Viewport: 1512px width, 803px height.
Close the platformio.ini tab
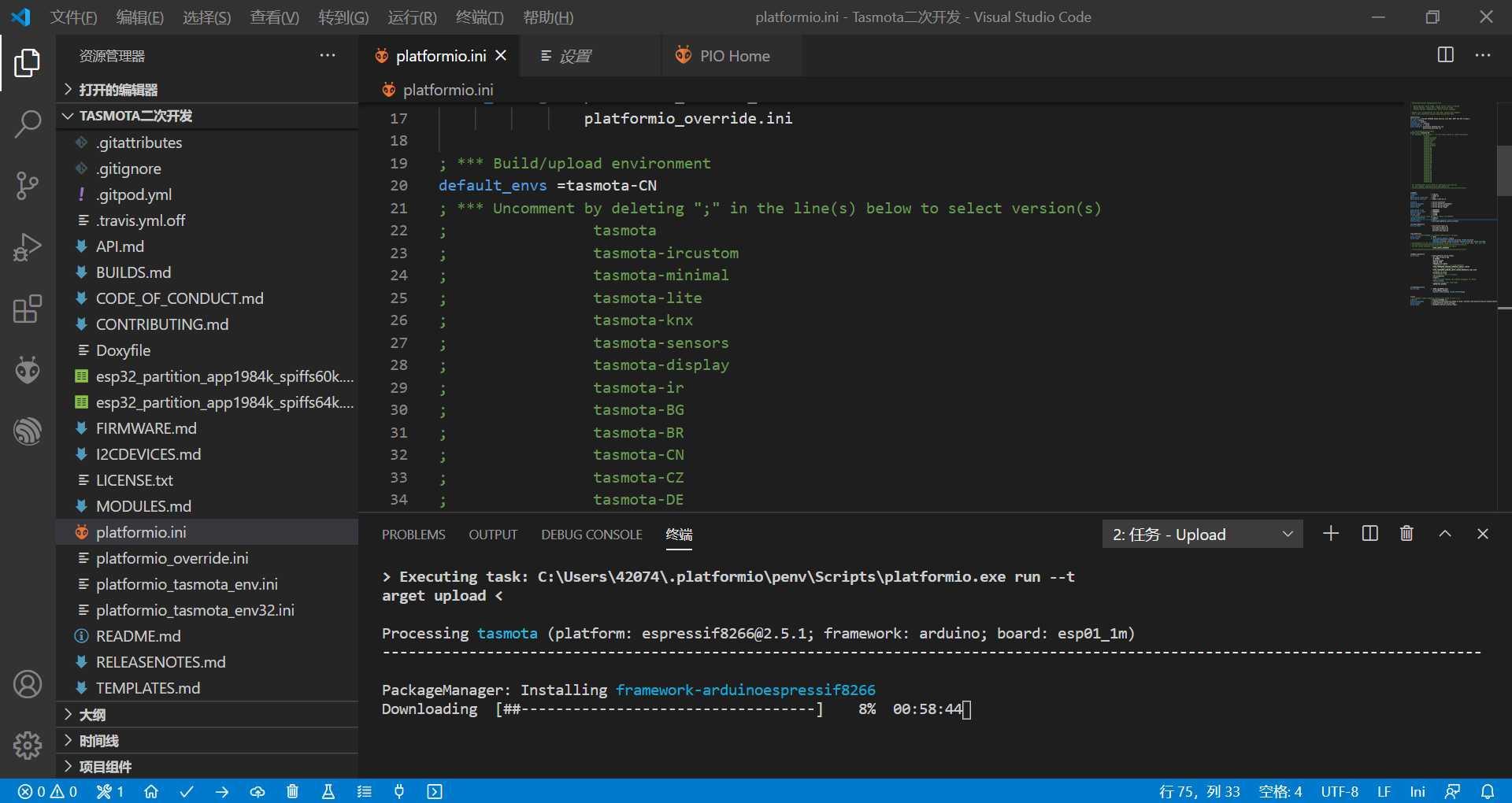tap(501, 56)
